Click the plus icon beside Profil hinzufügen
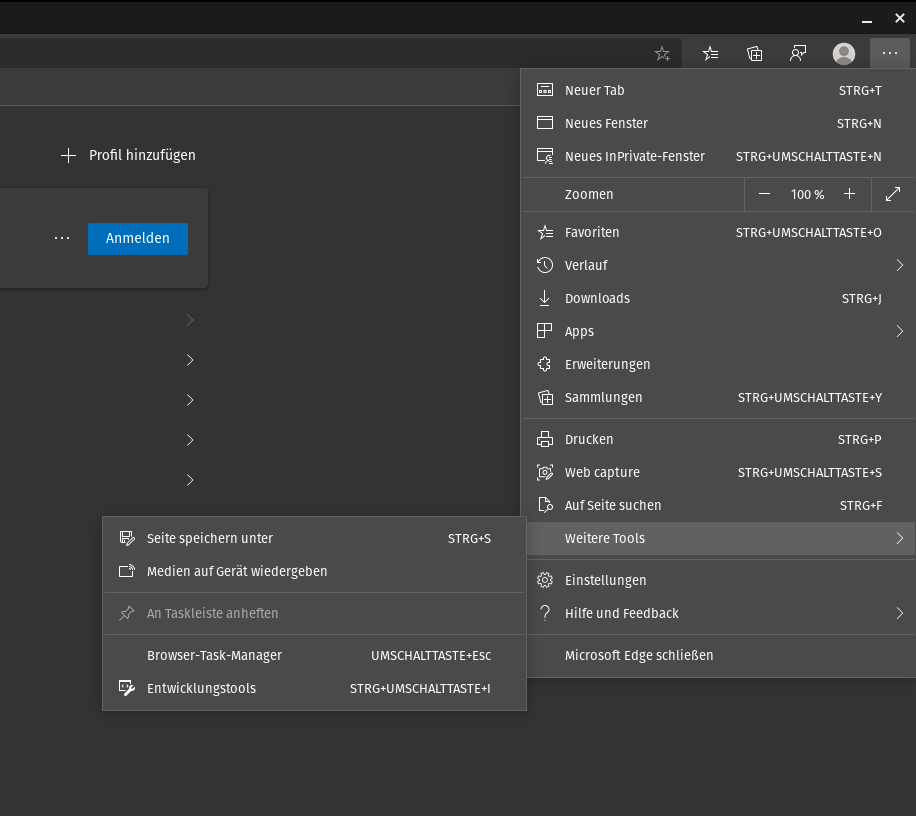This screenshot has width=916, height=816. tap(68, 155)
